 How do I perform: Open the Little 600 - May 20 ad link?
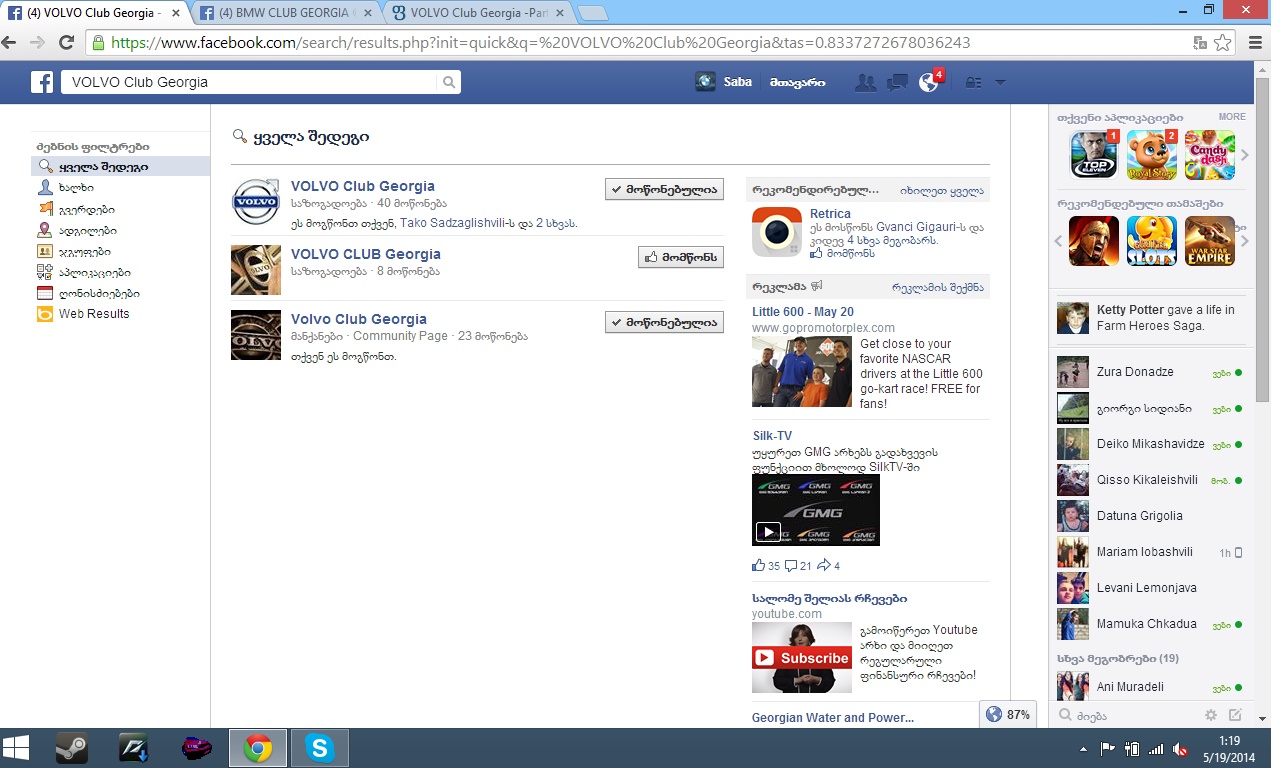click(803, 311)
